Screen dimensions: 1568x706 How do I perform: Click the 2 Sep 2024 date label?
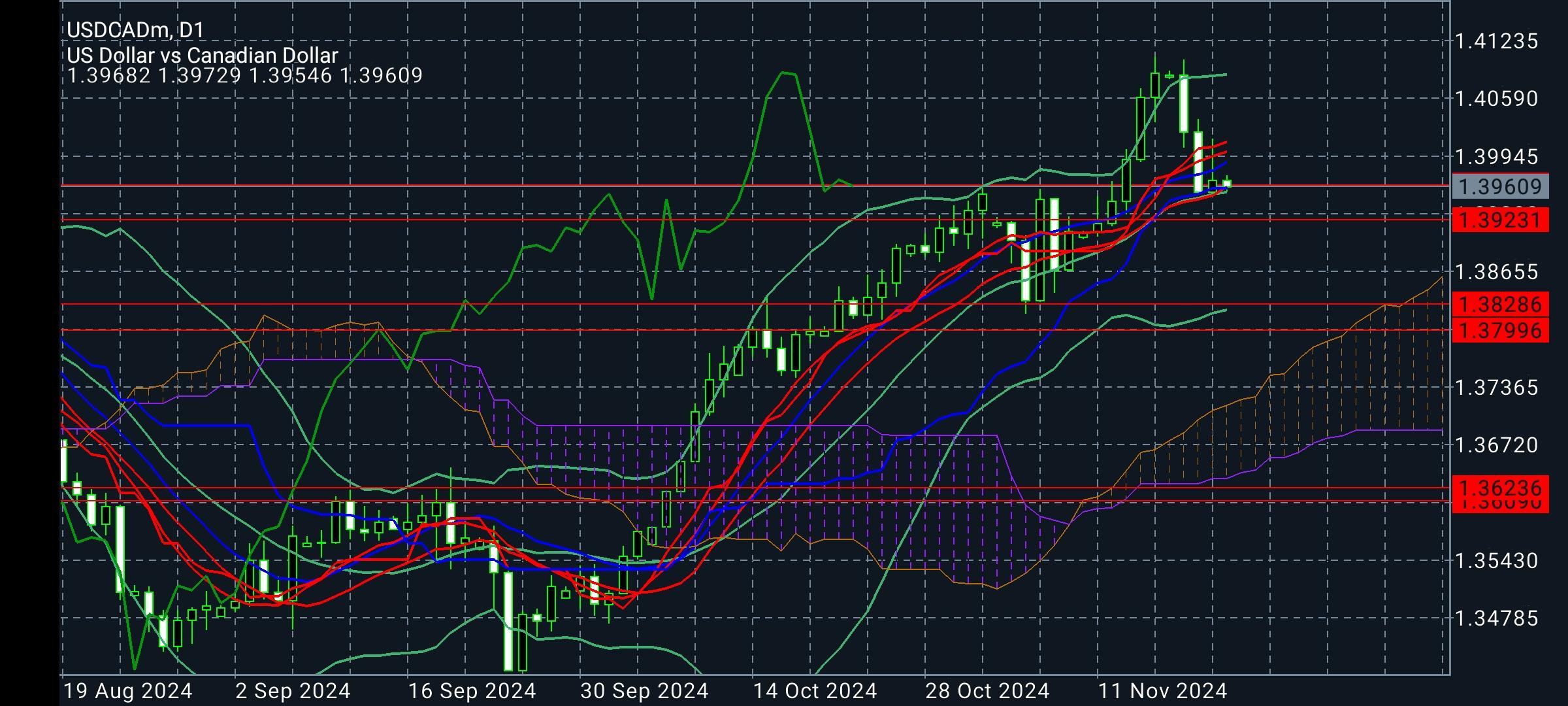[293, 691]
